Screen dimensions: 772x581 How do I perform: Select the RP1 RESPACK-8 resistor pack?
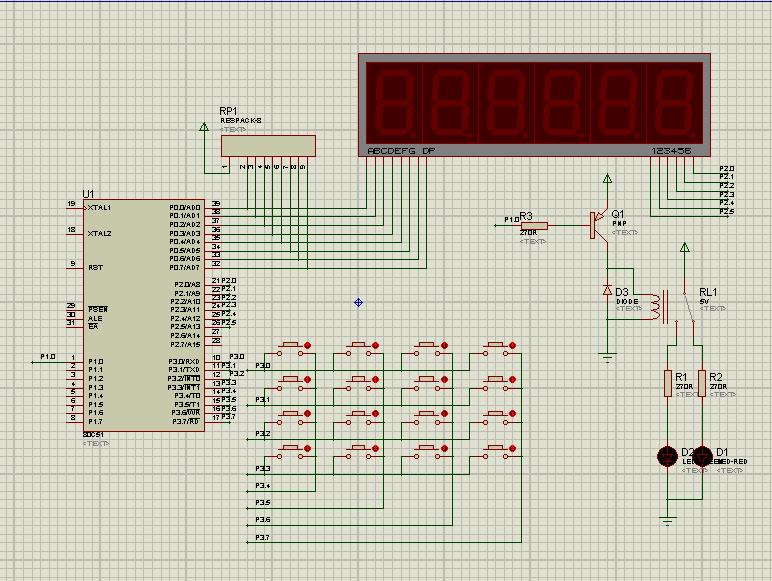pos(268,146)
